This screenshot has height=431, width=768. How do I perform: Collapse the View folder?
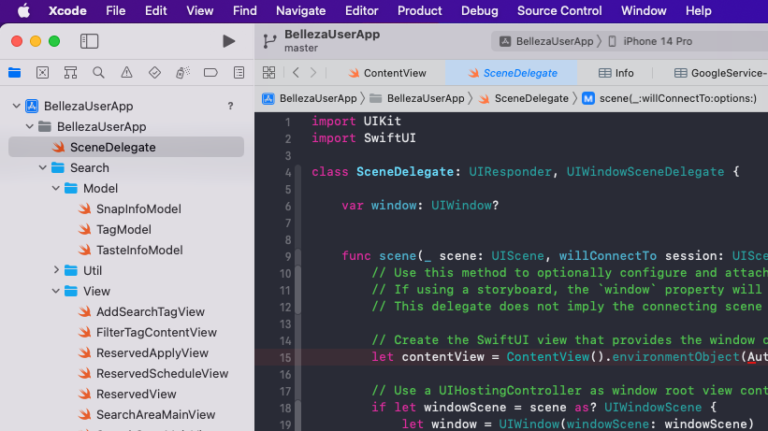click(x=56, y=291)
